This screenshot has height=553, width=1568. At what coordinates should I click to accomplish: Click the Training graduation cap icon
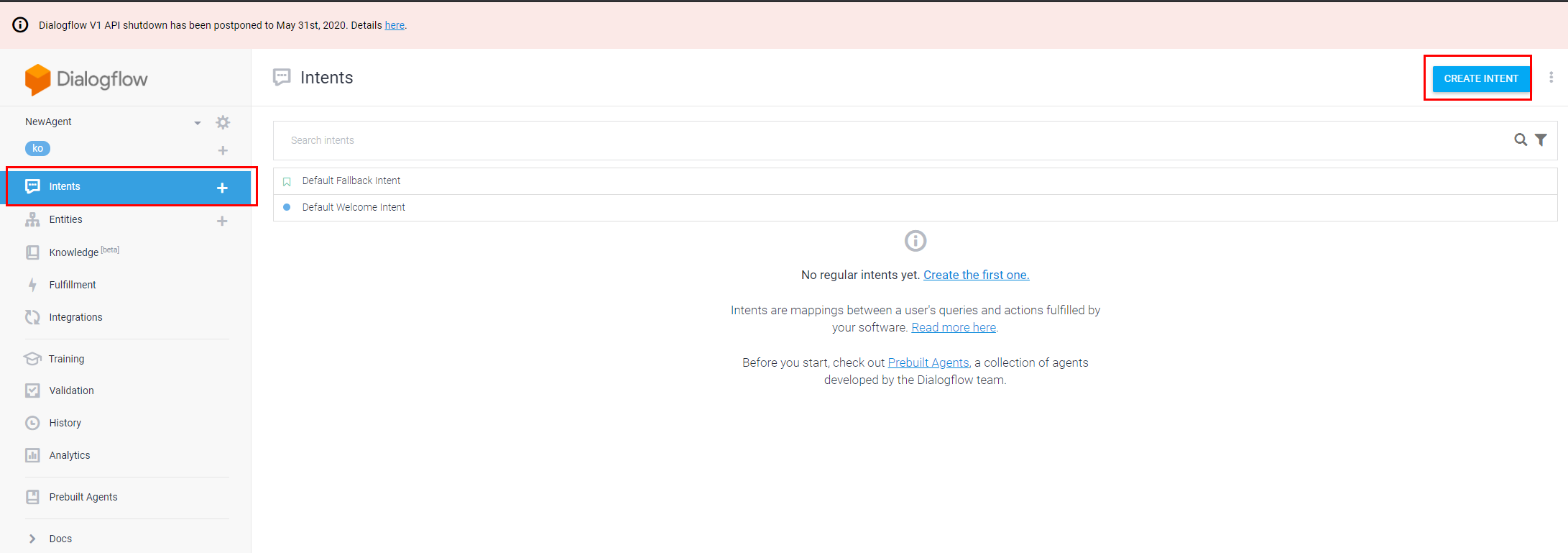click(32, 358)
